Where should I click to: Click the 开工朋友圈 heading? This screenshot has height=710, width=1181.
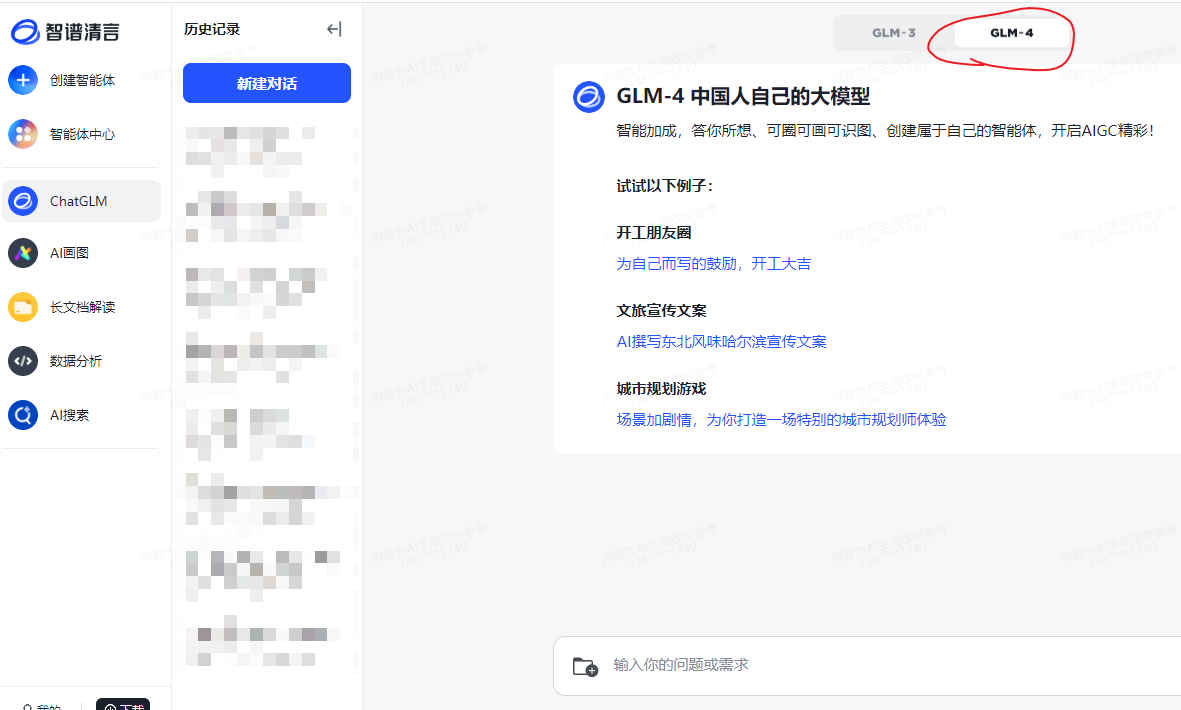tap(654, 233)
